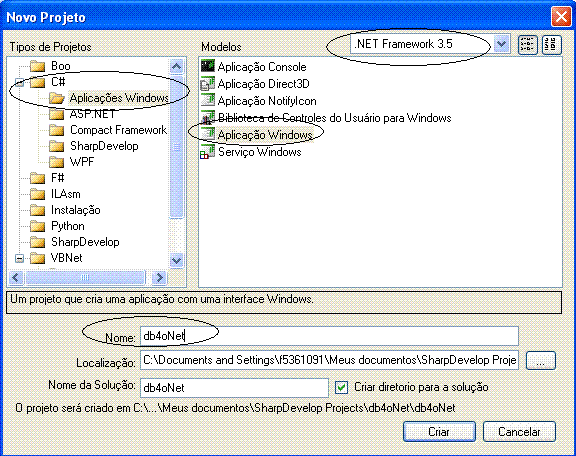This screenshot has height=456, width=576.
Task: Click the Criar button
Action: [439, 431]
